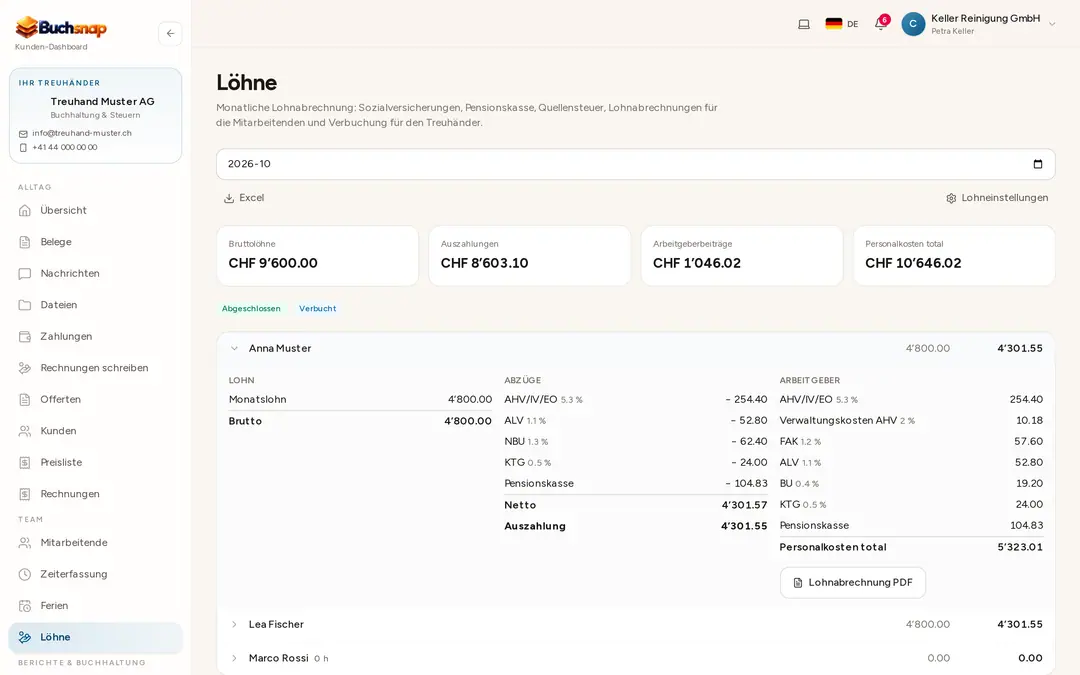Click the laptop device icon in header

click(804, 24)
